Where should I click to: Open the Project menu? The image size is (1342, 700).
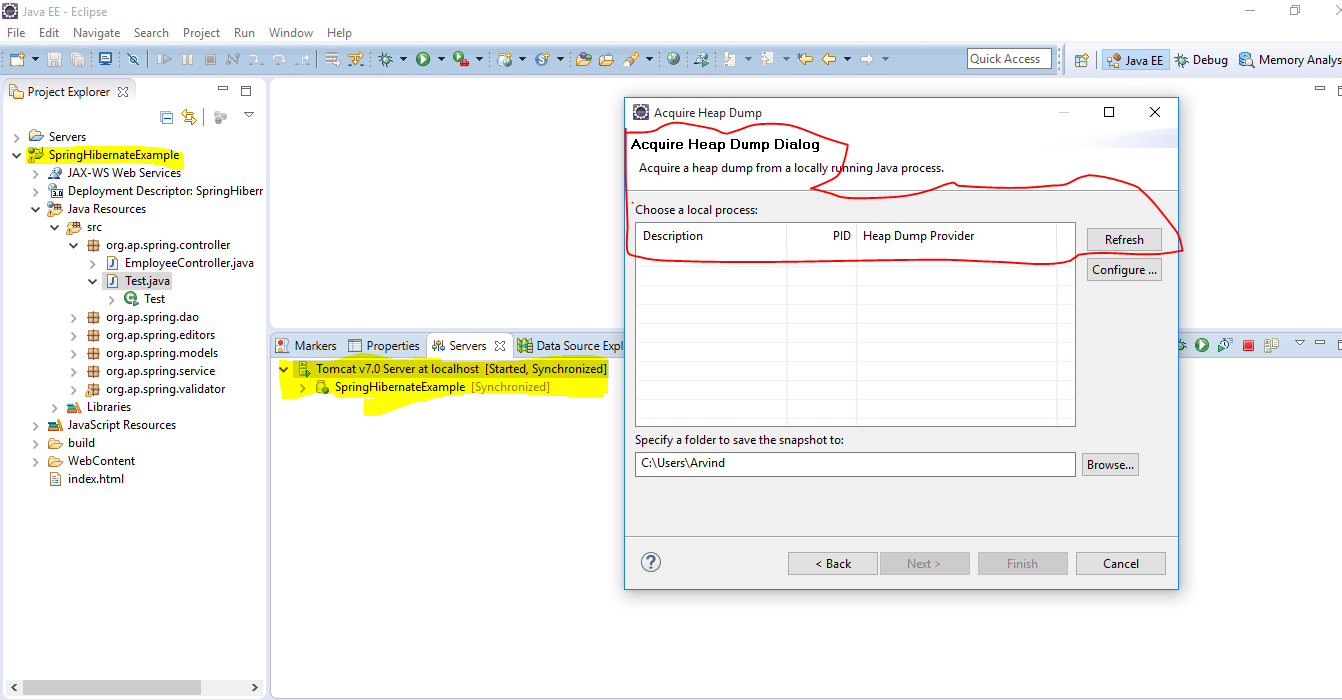(201, 33)
